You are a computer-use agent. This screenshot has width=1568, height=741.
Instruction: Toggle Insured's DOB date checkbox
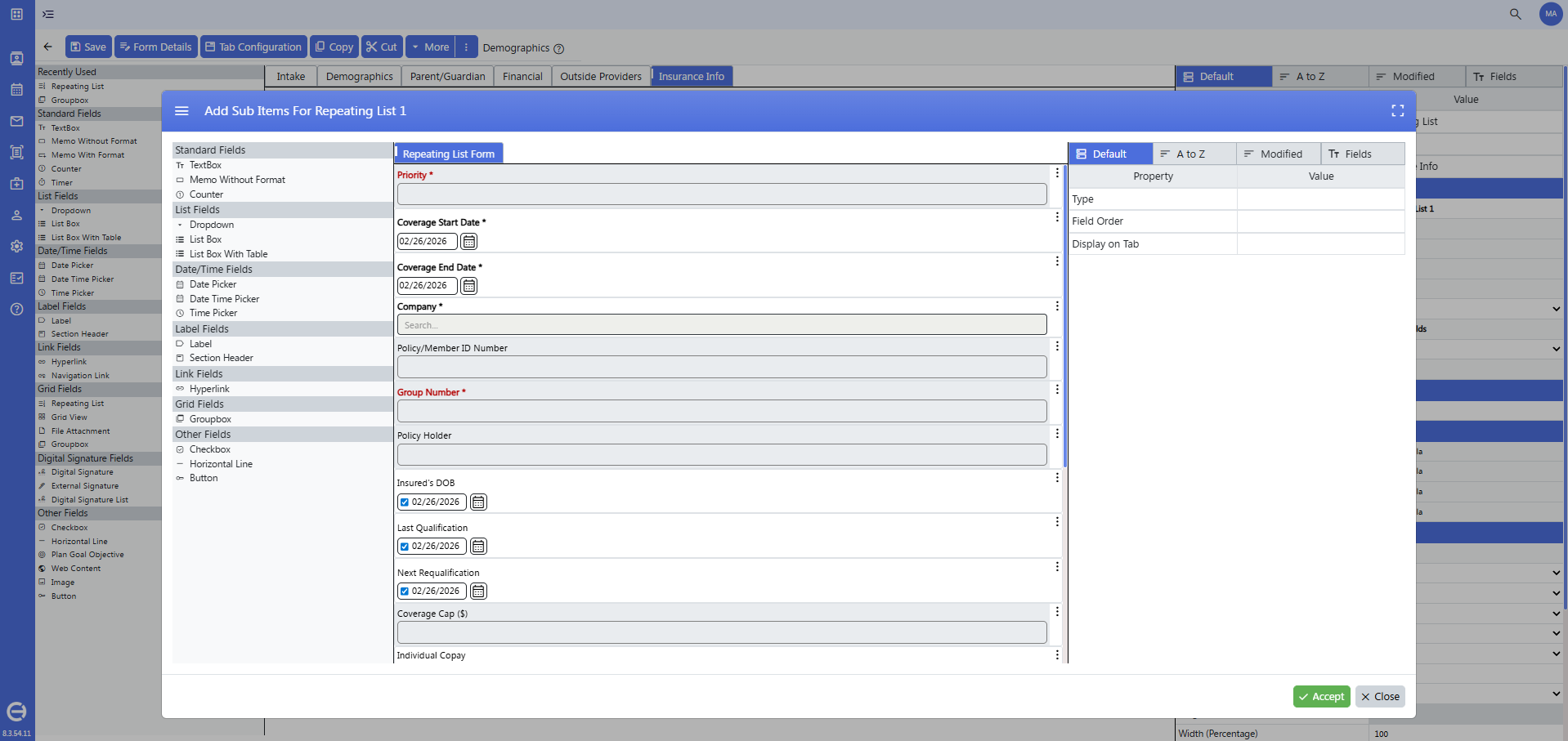click(x=405, y=502)
